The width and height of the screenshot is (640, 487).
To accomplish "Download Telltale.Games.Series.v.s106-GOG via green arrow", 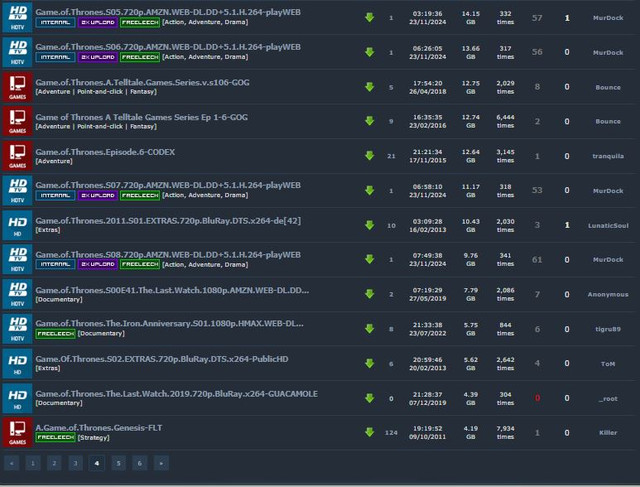I will [x=369, y=87].
